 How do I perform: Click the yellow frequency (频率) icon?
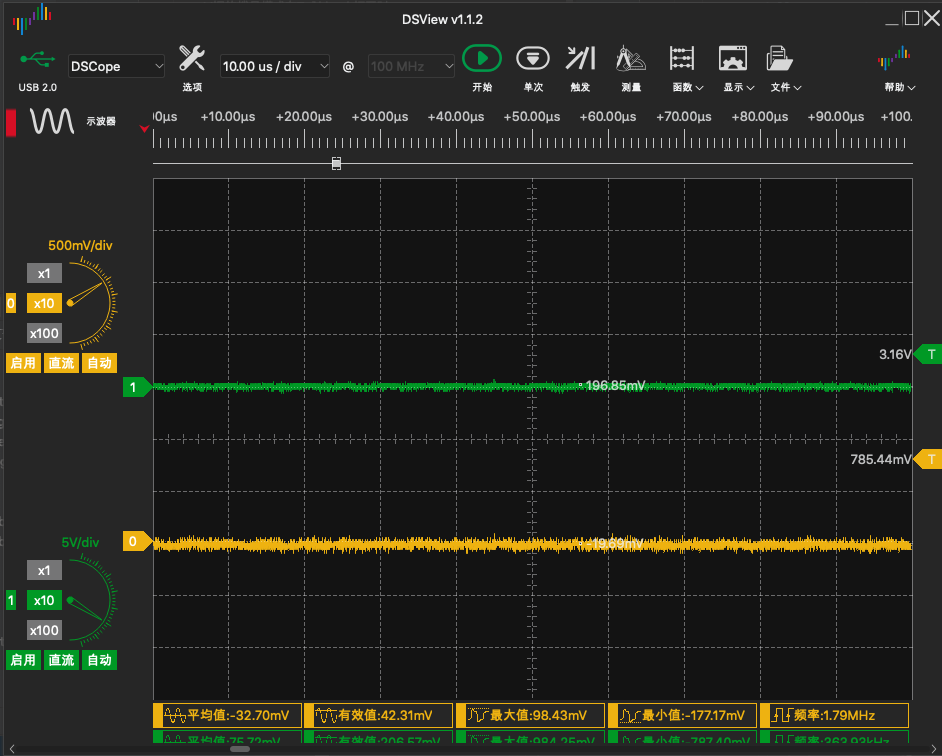(782, 715)
